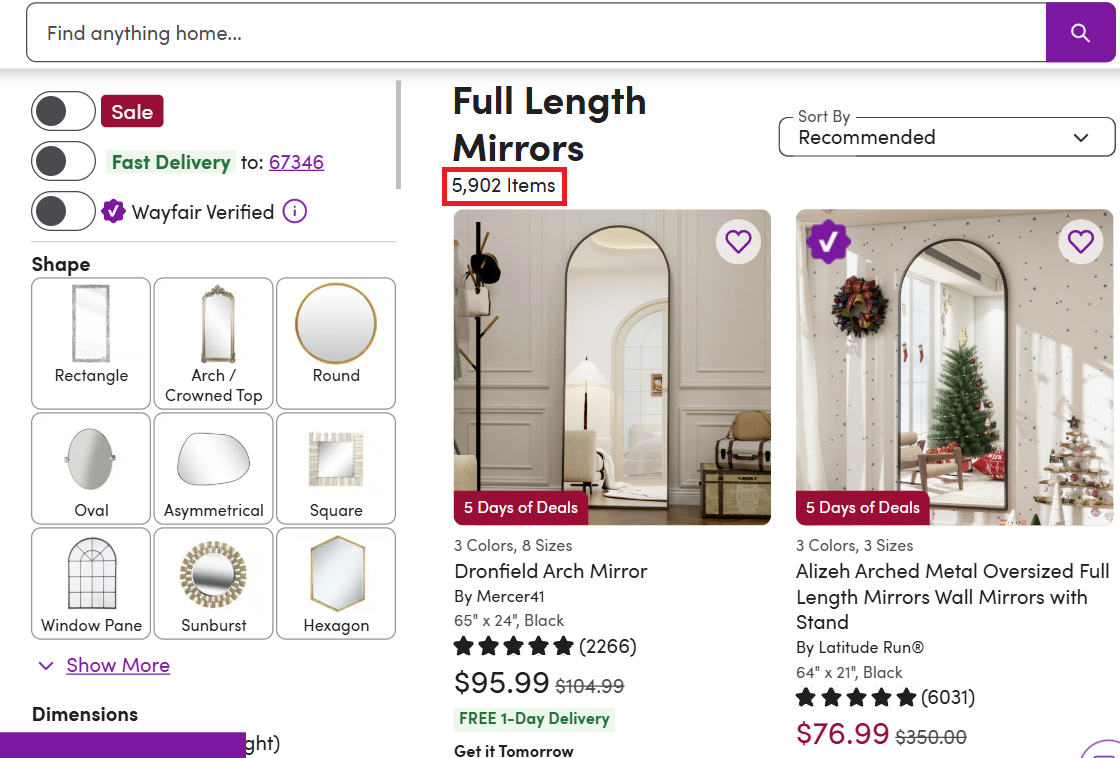Click the Wayfair Verified info icon
The image size is (1120, 758).
tap(295, 212)
